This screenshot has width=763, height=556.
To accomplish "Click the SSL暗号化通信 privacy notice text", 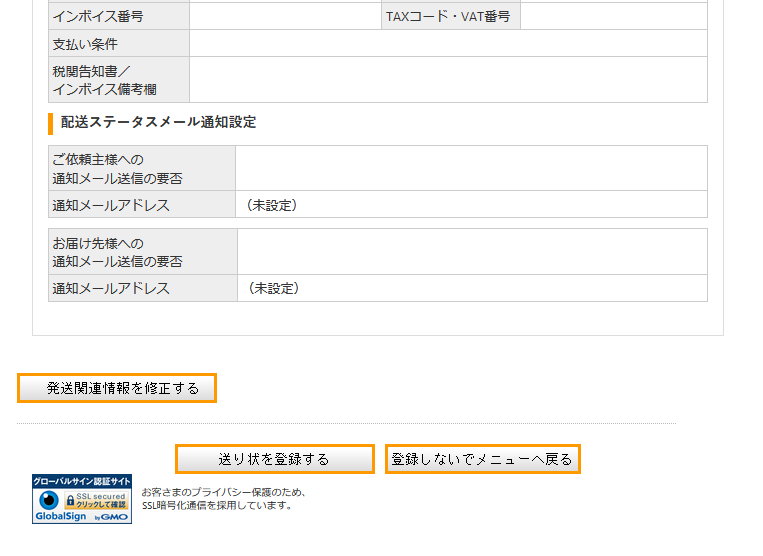I will click(x=224, y=499).
